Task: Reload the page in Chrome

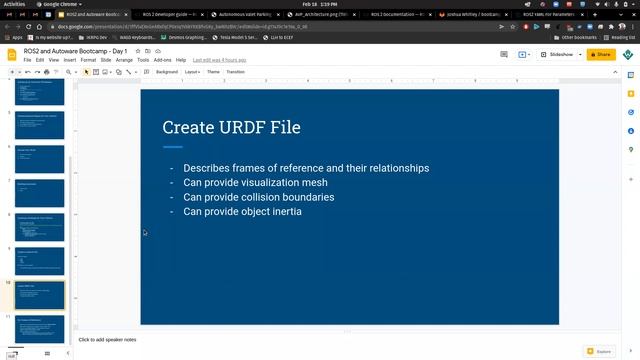Action: 28,27
